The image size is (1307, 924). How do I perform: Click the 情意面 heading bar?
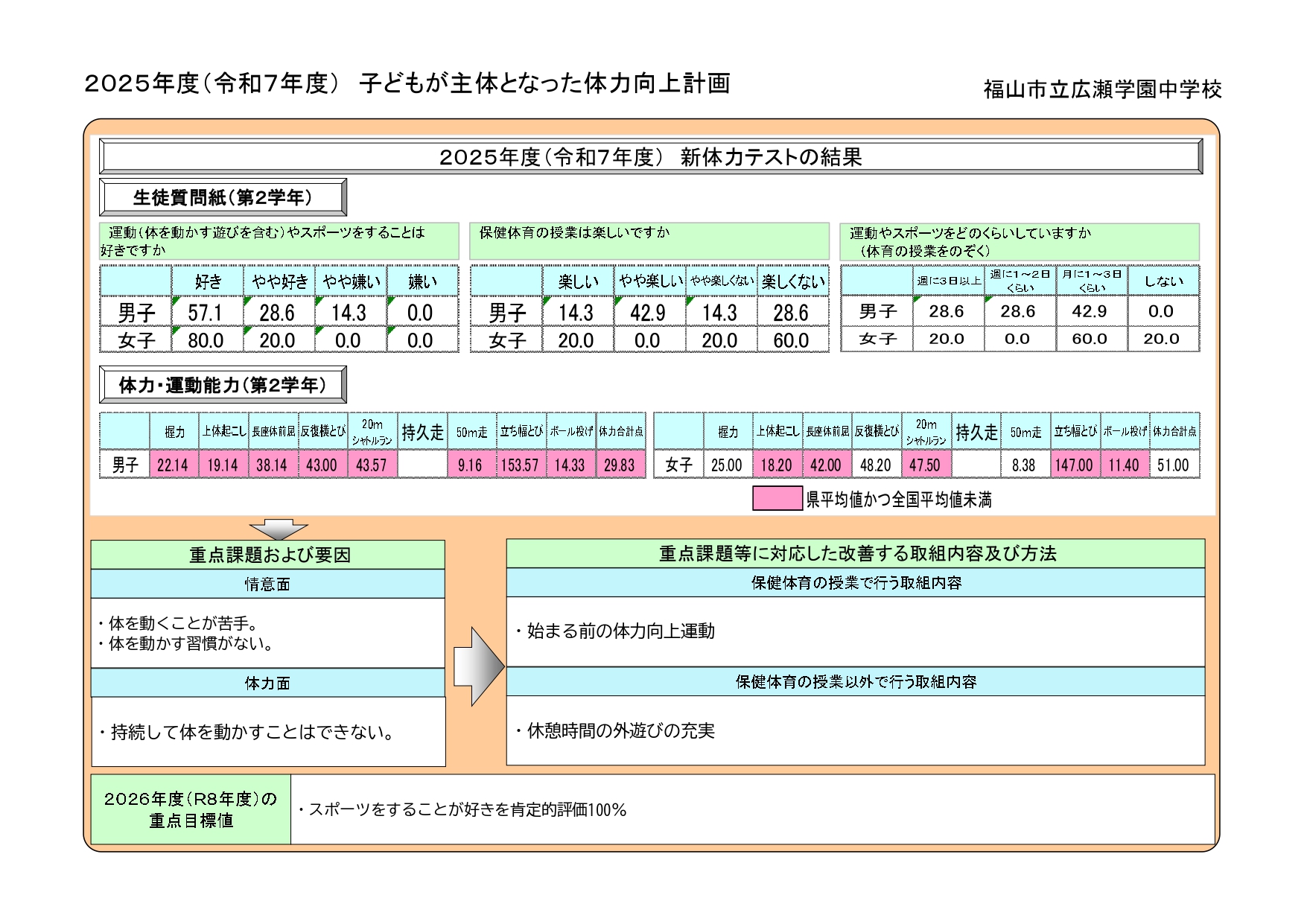[x=267, y=584]
